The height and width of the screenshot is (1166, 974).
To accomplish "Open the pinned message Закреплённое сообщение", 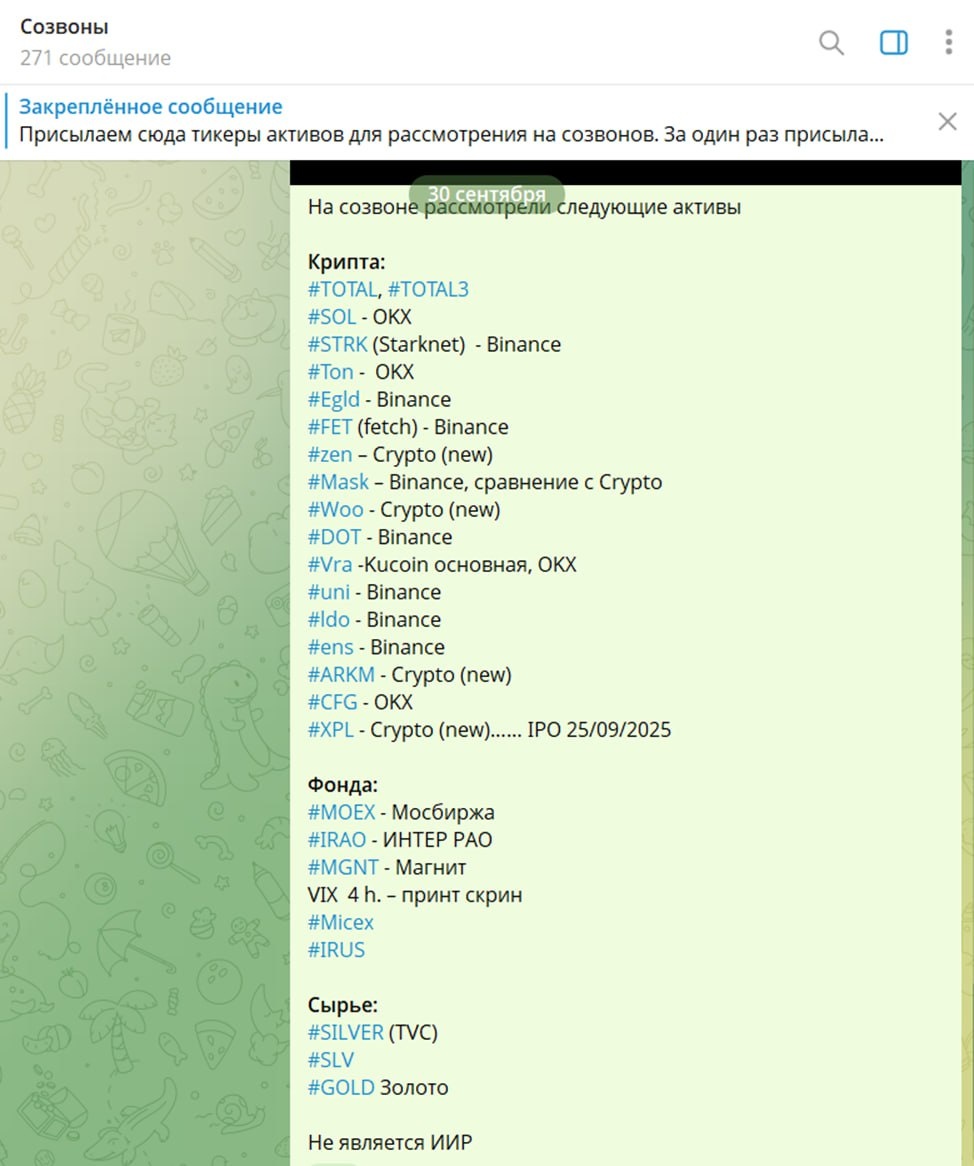I will tap(451, 121).
